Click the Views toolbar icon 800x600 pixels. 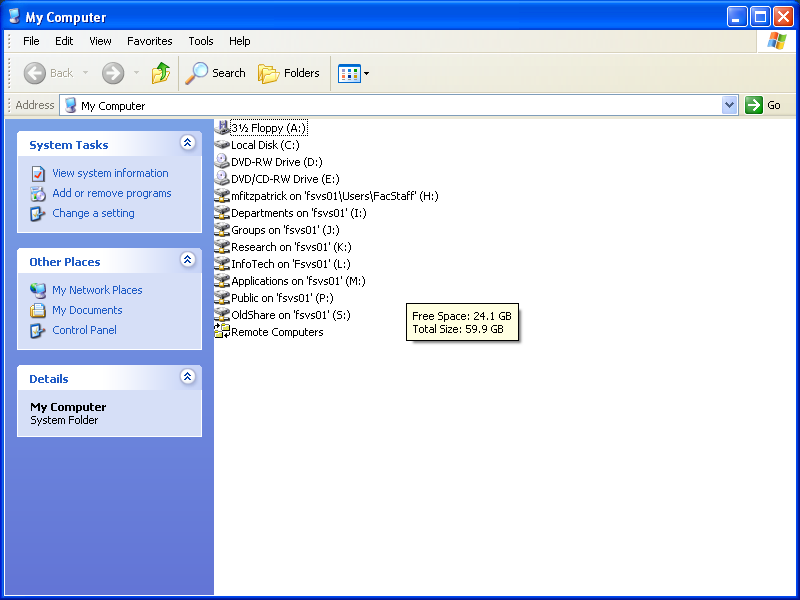[349, 73]
